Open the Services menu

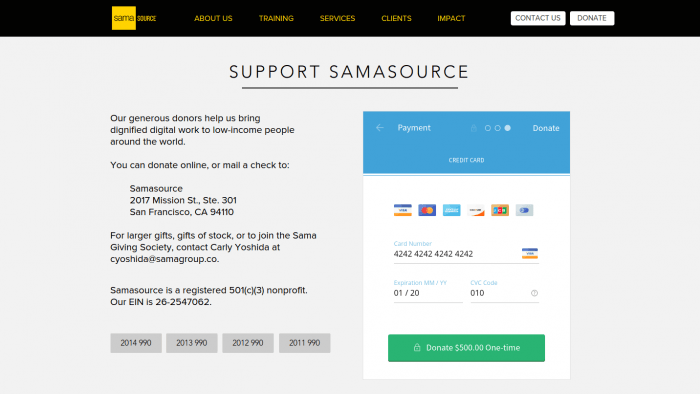click(338, 18)
